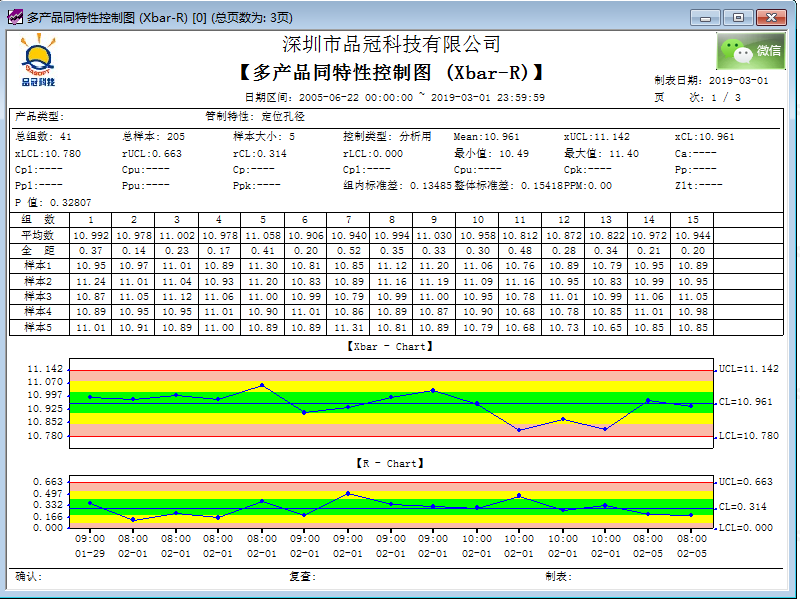Click the UCL=11.142 chart label
800x601 pixels.
(748, 369)
